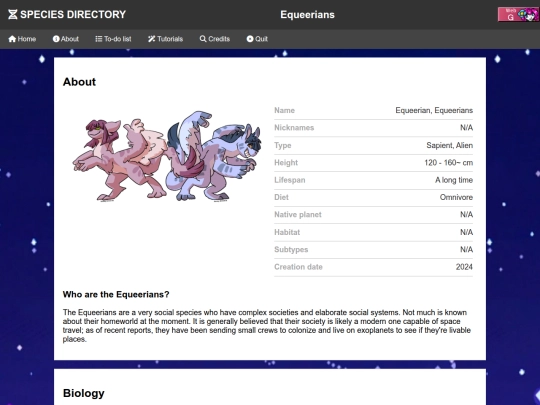This screenshot has width=540, height=405.
Task: Select the Quit menu item
Action: (257, 39)
